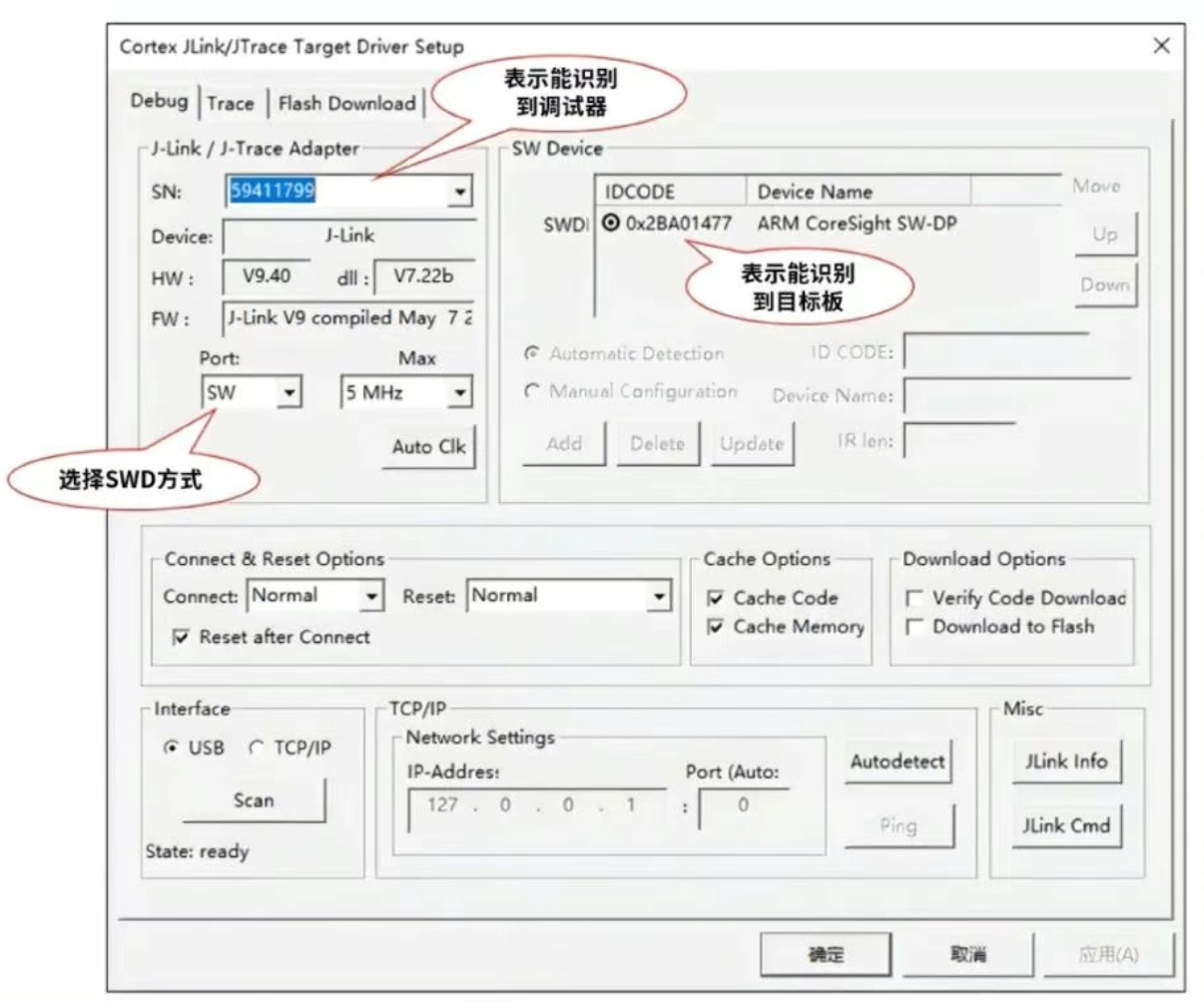Uncheck the Cache Memory option

(x=713, y=627)
